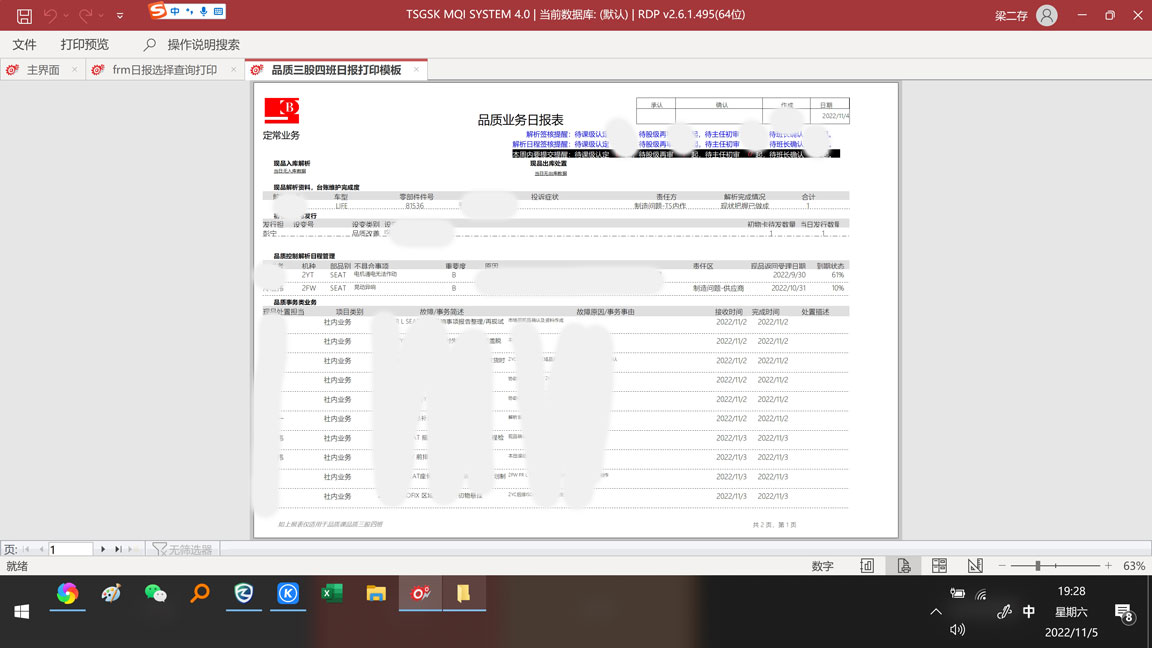Expand the quick access toolbar customize menu
This screenshot has height=648, width=1152.
(x=120, y=15)
